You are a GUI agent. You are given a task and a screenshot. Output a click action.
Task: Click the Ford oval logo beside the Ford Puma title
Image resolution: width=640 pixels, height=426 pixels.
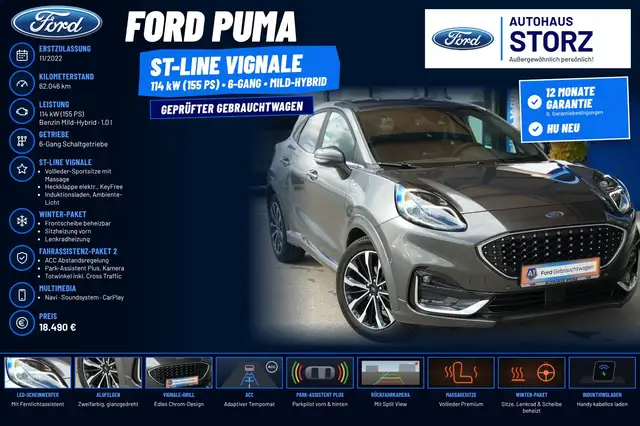(x=56, y=23)
